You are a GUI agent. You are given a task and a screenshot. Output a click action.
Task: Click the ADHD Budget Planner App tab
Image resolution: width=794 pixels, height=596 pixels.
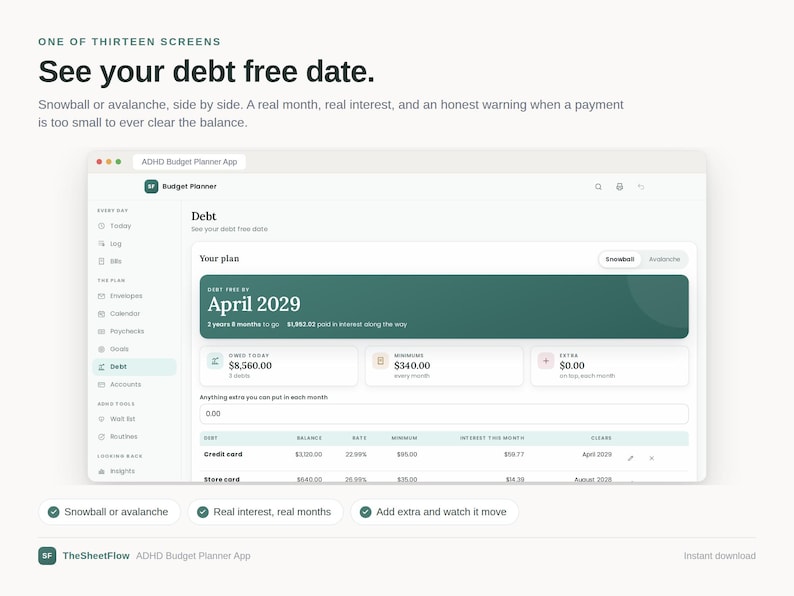[189, 162]
